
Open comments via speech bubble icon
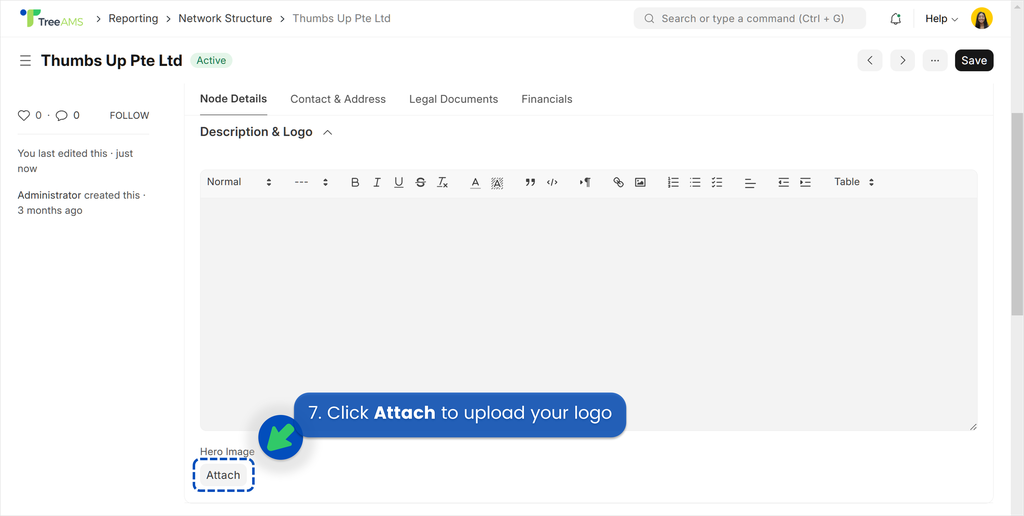(x=61, y=116)
